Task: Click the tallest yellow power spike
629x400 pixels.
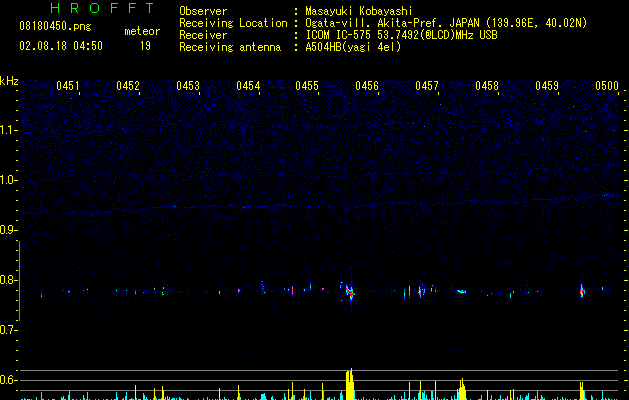Action: 349,384
